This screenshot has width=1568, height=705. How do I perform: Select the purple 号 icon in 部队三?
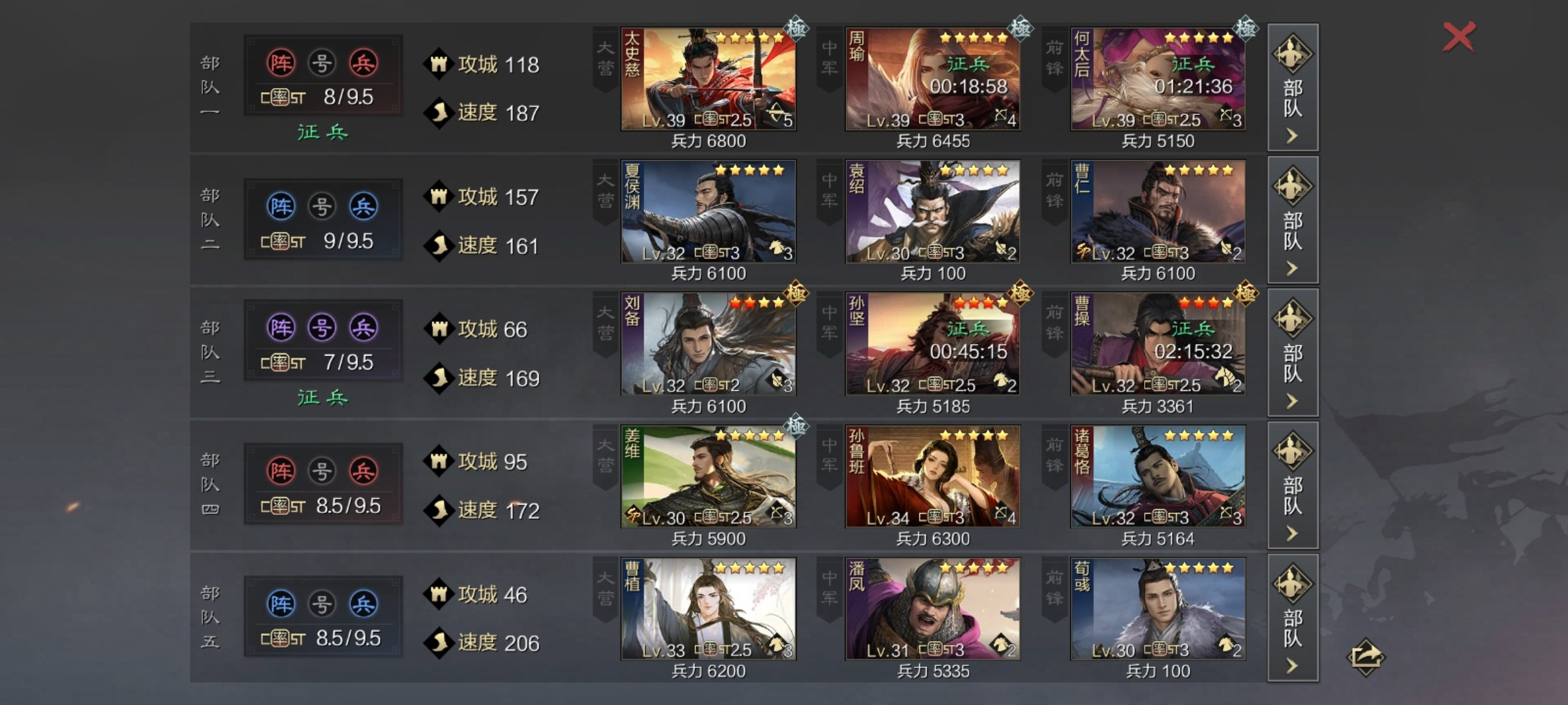click(322, 328)
